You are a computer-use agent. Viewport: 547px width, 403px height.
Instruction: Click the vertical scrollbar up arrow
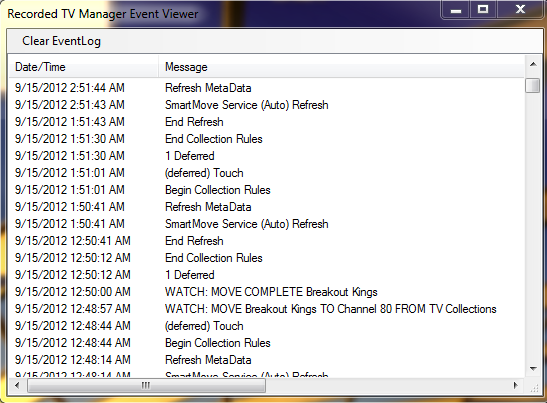[x=533, y=65]
